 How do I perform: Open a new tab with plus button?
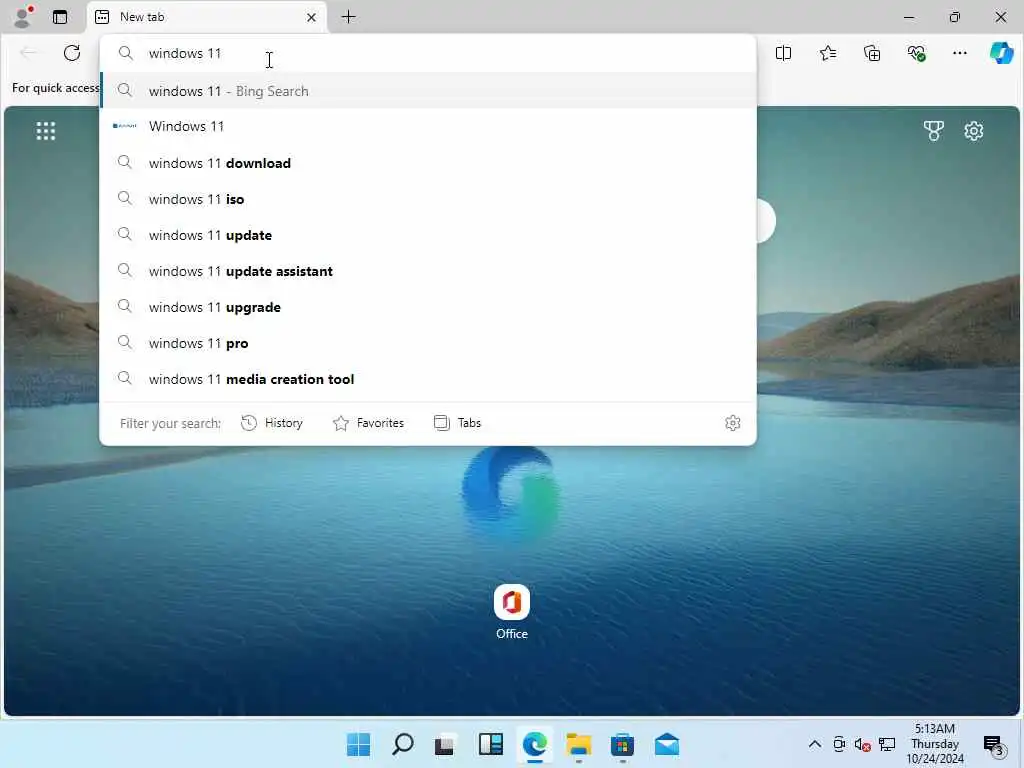tap(349, 17)
